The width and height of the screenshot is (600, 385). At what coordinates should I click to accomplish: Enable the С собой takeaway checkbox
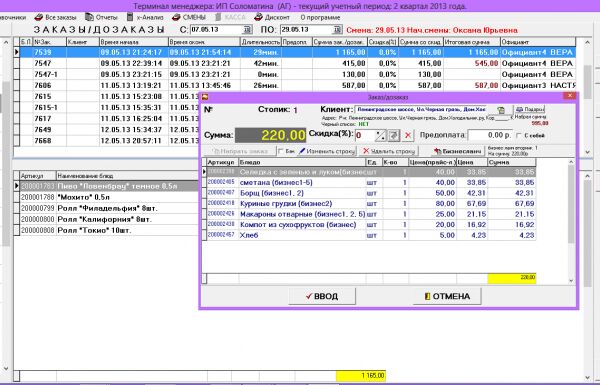[519, 135]
